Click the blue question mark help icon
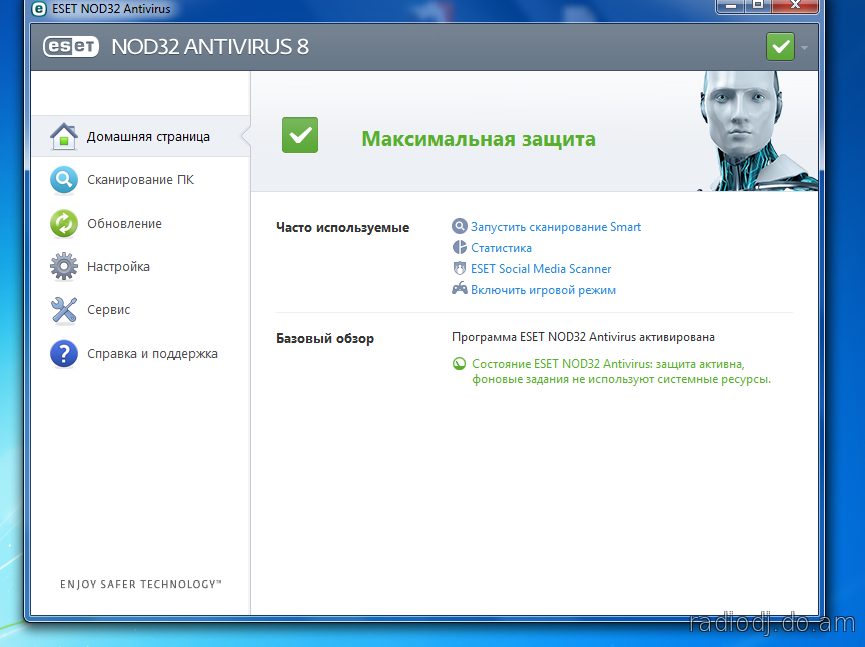The width and height of the screenshot is (865, 647). pyautogui.click(x=64, y=354)
